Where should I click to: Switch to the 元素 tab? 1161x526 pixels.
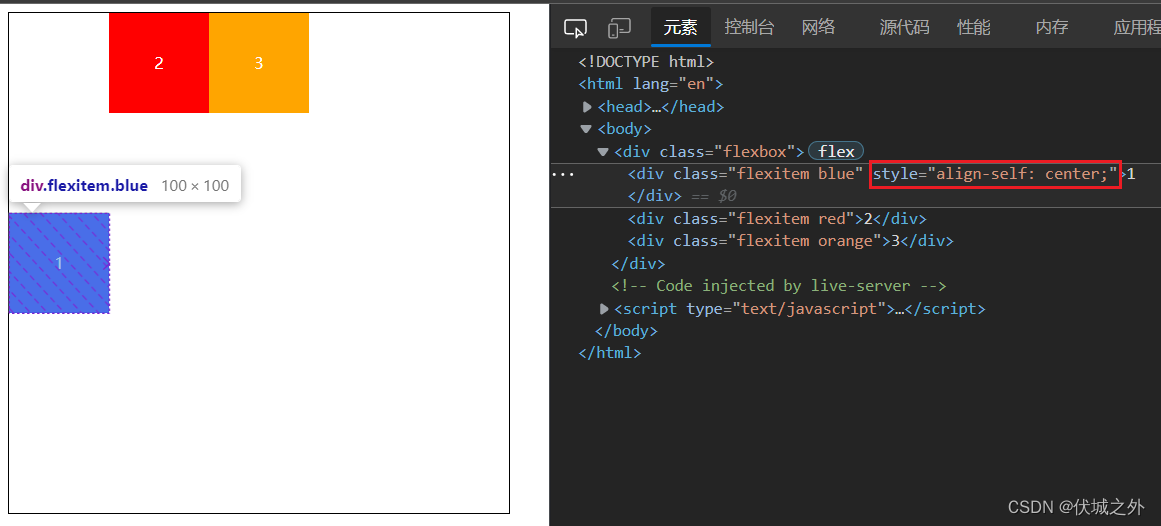[x=680, y=28]
